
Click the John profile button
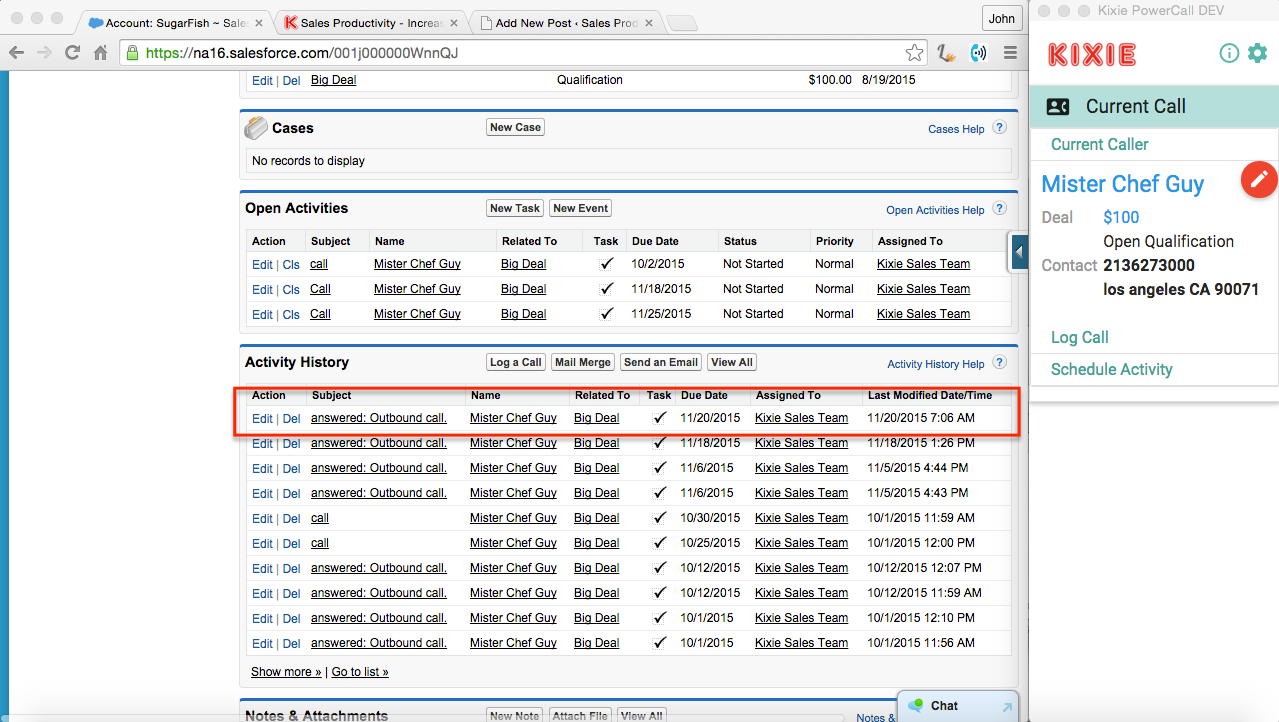click(x=1001, y=18)
